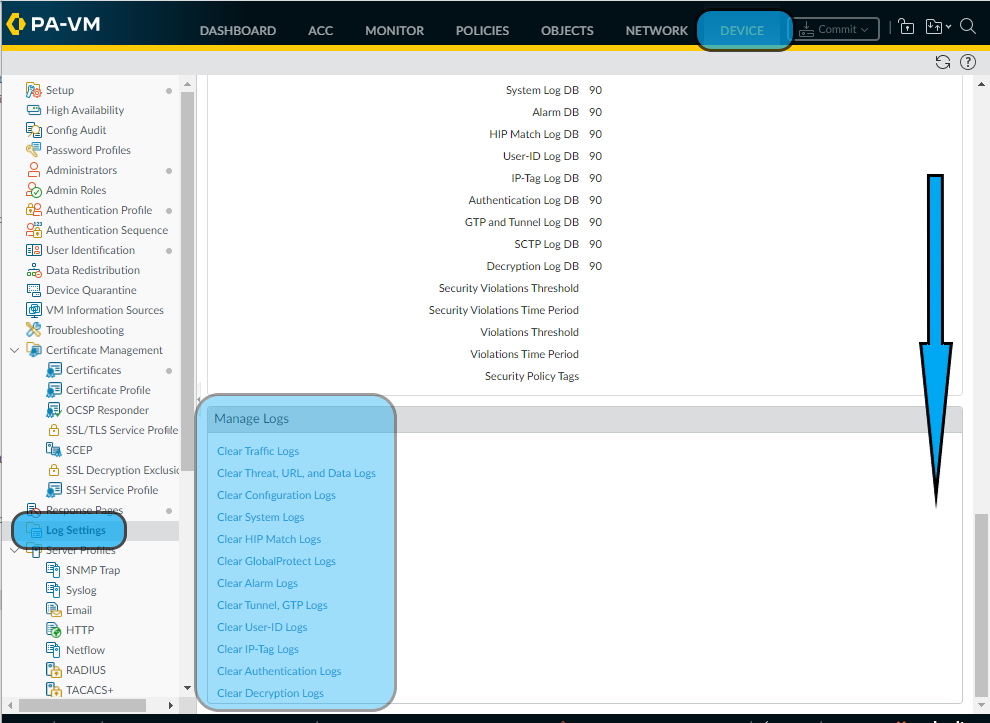Viewport: 990px width, 723px height.
Task: Open the NETWORK tab
Action: click(657, 30)
